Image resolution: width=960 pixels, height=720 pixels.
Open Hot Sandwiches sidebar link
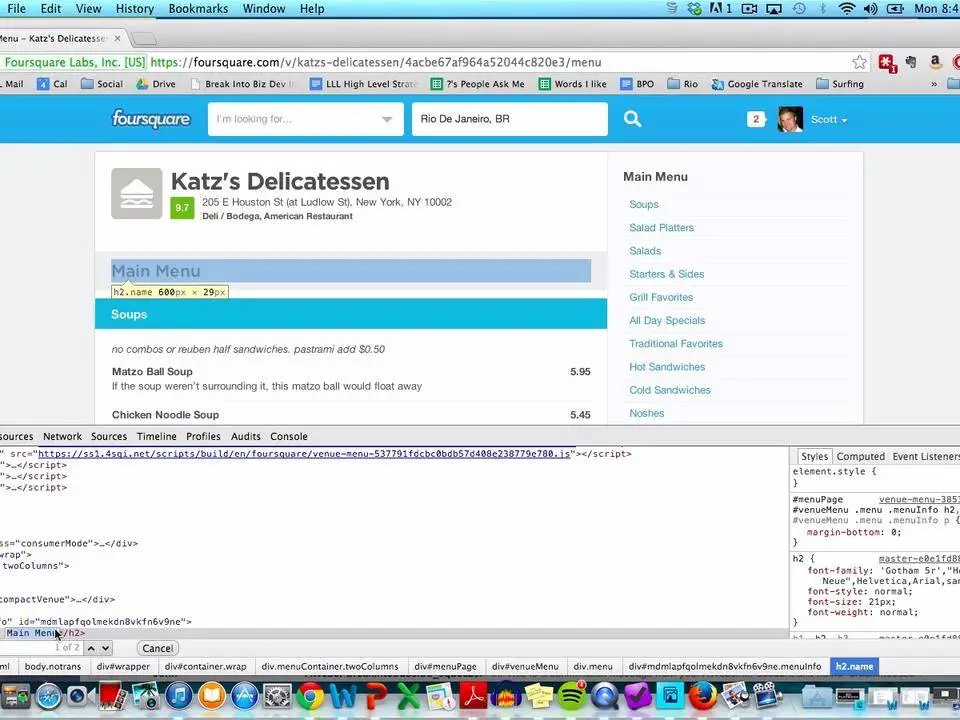click(667, 367)
